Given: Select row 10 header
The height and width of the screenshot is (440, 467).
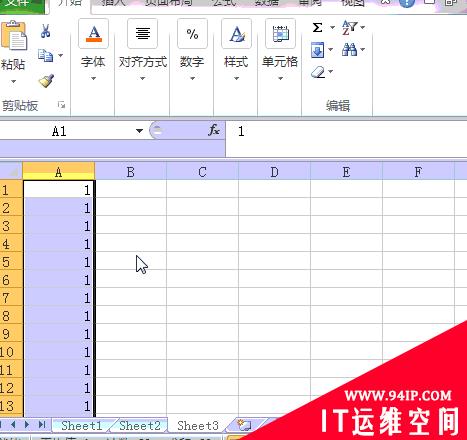Looking at the screenshot, I should (x=11, y=352).
